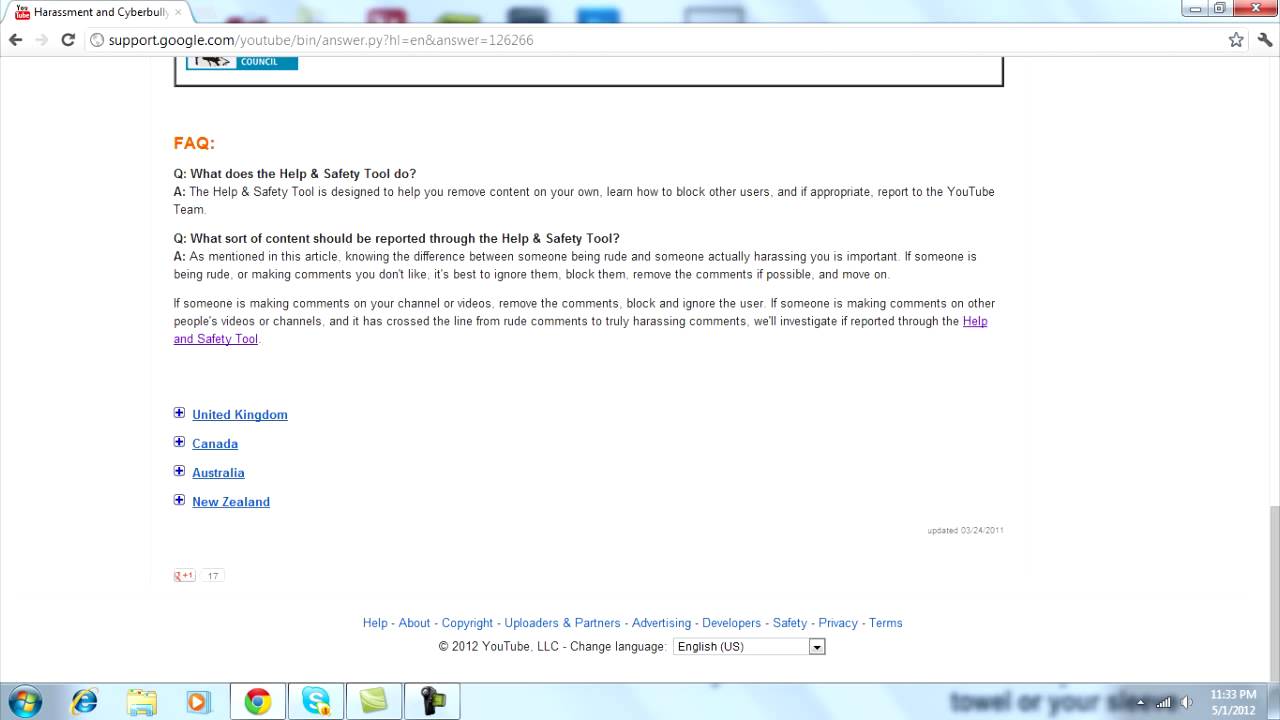The width and height of the screenshot is (1280, 720).
Task: Click the orange 'FAQ:' heading
Action: click(x=194, y=143)
